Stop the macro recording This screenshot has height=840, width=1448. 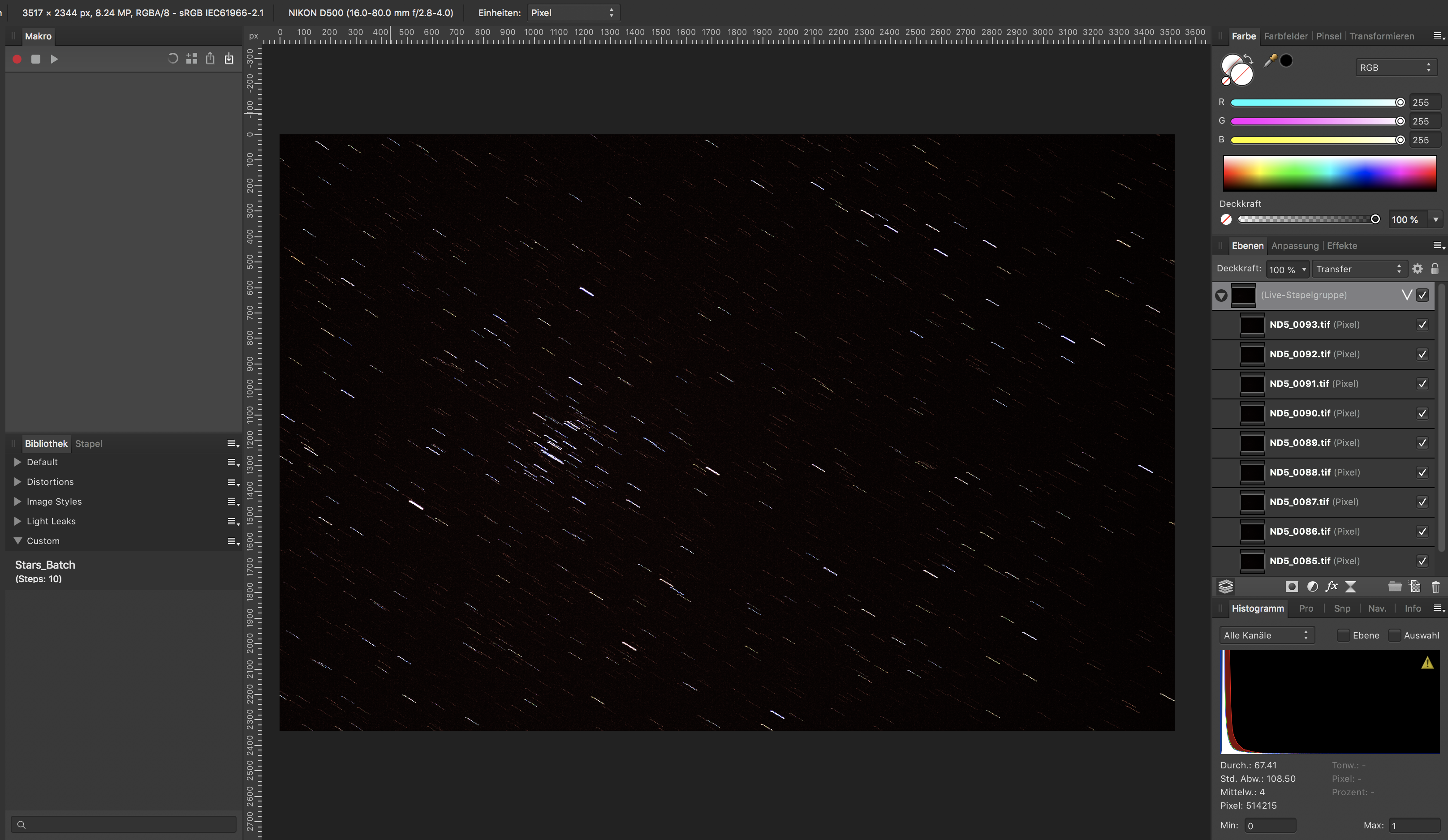(x=36, y=59)
